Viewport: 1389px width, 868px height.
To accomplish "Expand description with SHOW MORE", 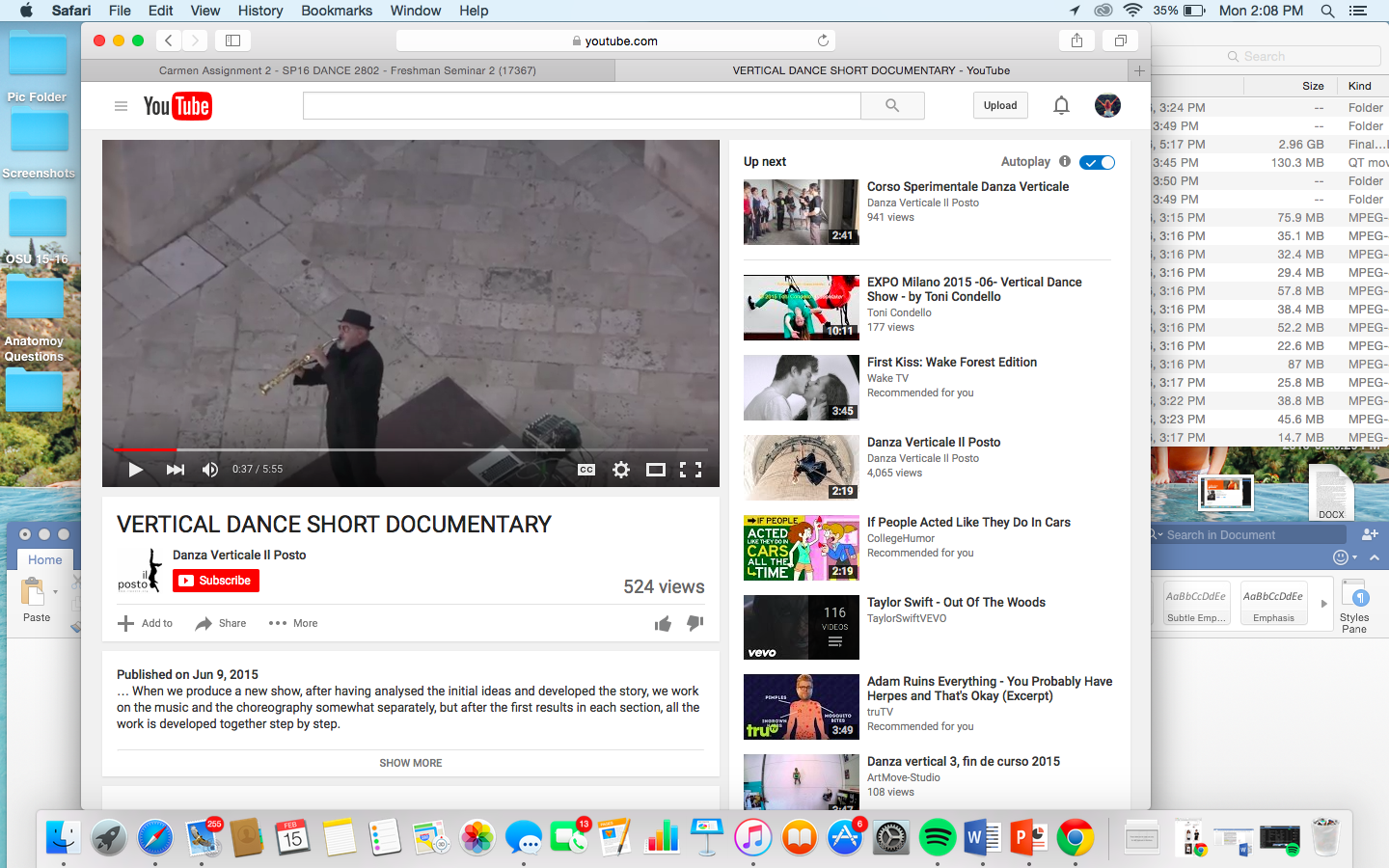I will tap(411, 763).
